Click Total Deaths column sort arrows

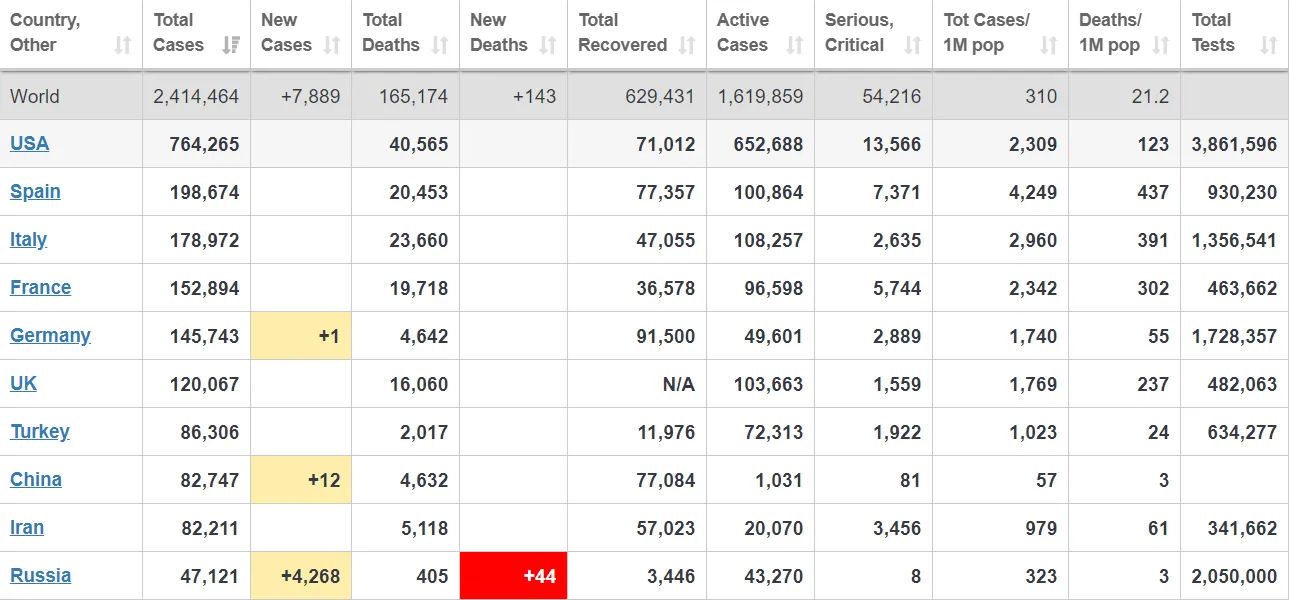440,45
